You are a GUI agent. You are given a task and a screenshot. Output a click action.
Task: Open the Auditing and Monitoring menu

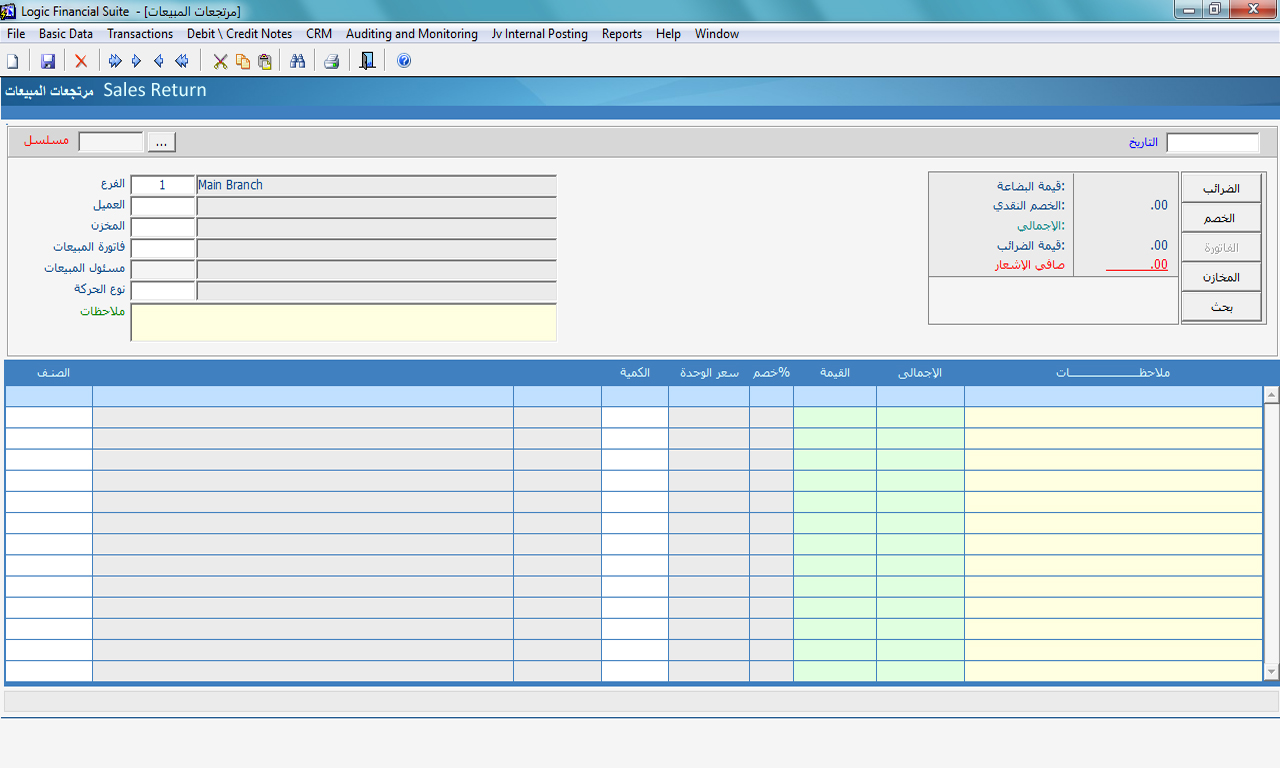tap(411, 34)
